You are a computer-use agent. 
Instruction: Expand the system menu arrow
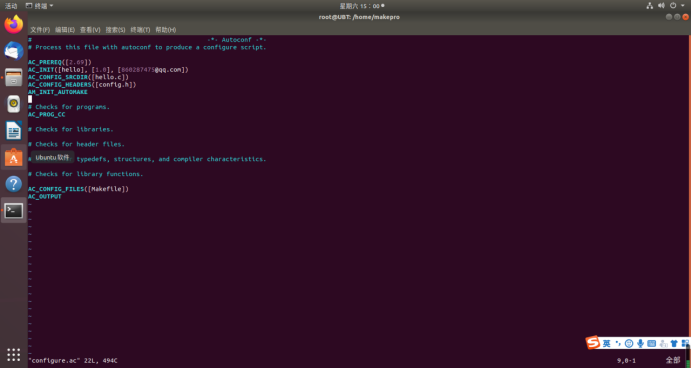coord(683,6)
